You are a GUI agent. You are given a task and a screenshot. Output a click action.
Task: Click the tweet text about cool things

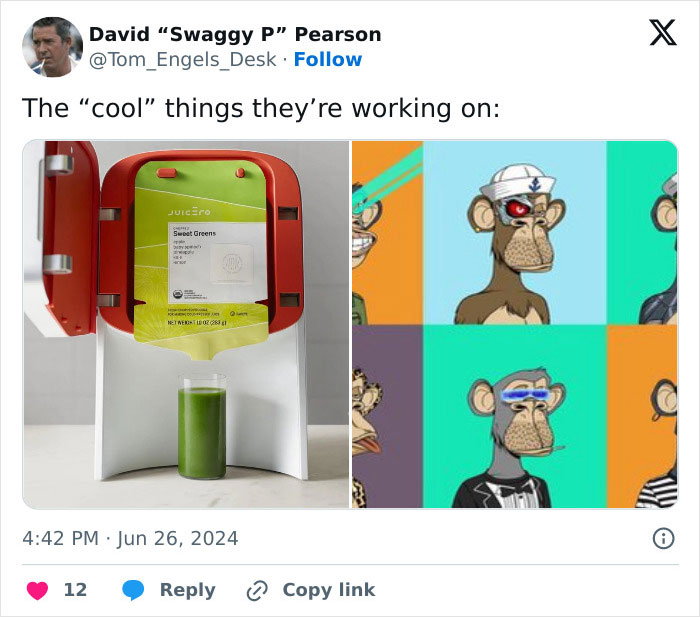pyautogui.click(x=261, y=108)
